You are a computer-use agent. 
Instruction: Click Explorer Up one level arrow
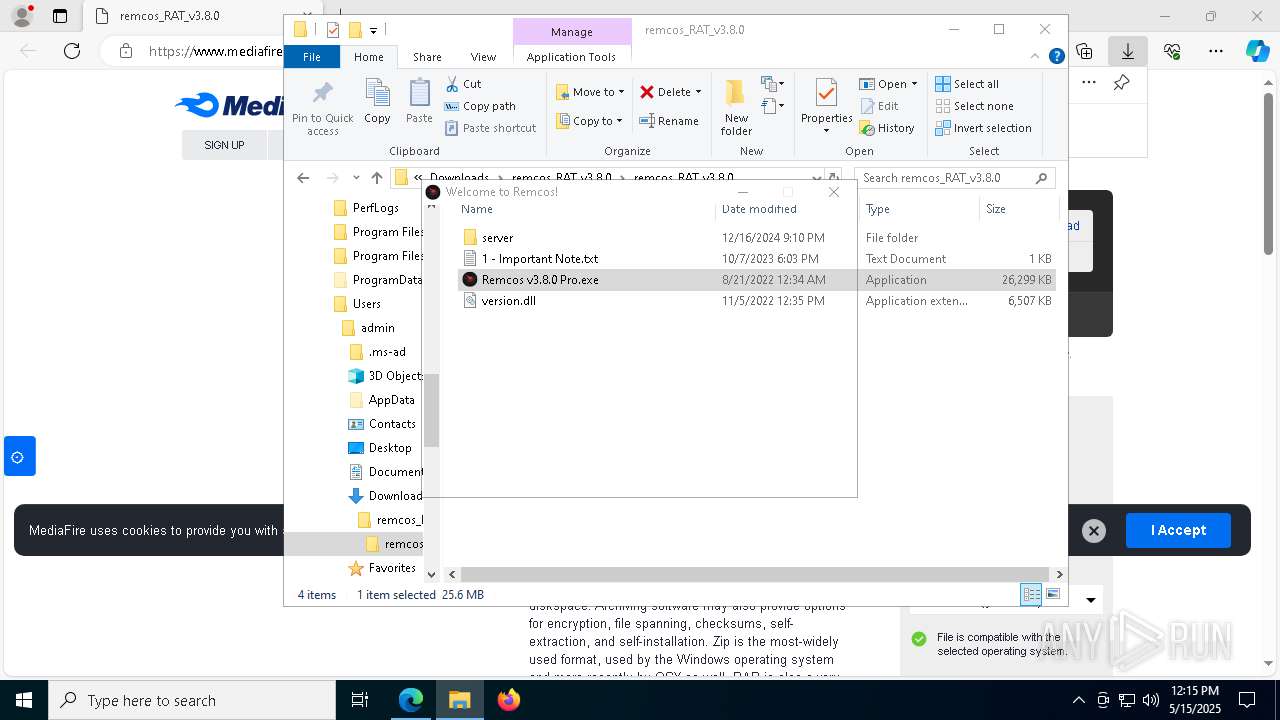pos(376,178)
